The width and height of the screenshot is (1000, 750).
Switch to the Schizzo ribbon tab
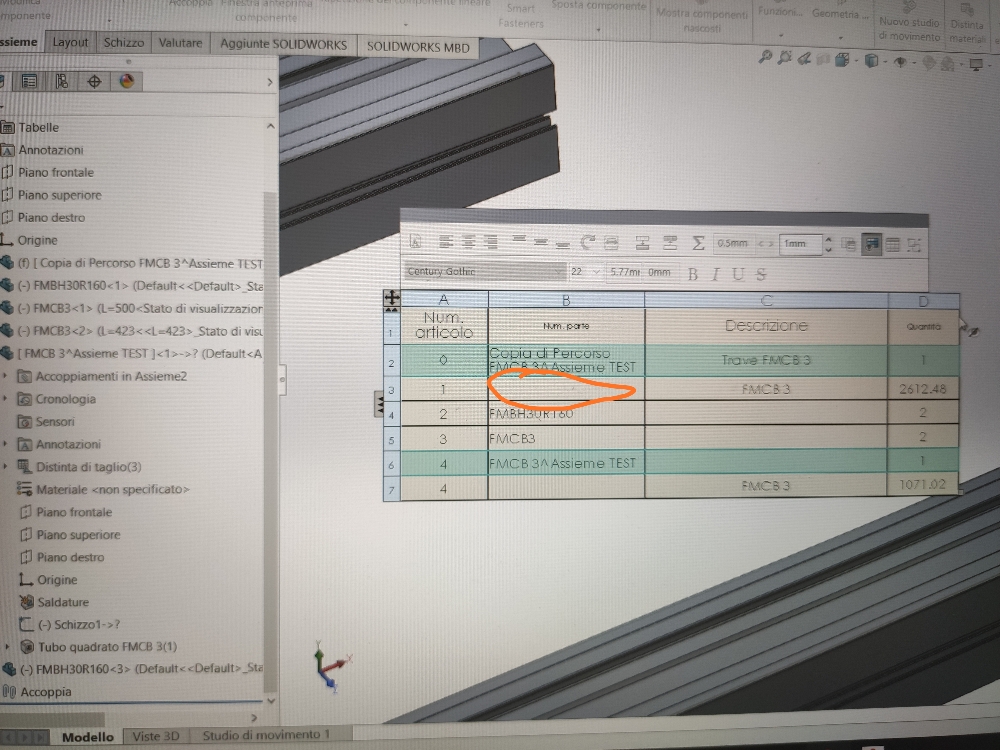click(124, 43)
